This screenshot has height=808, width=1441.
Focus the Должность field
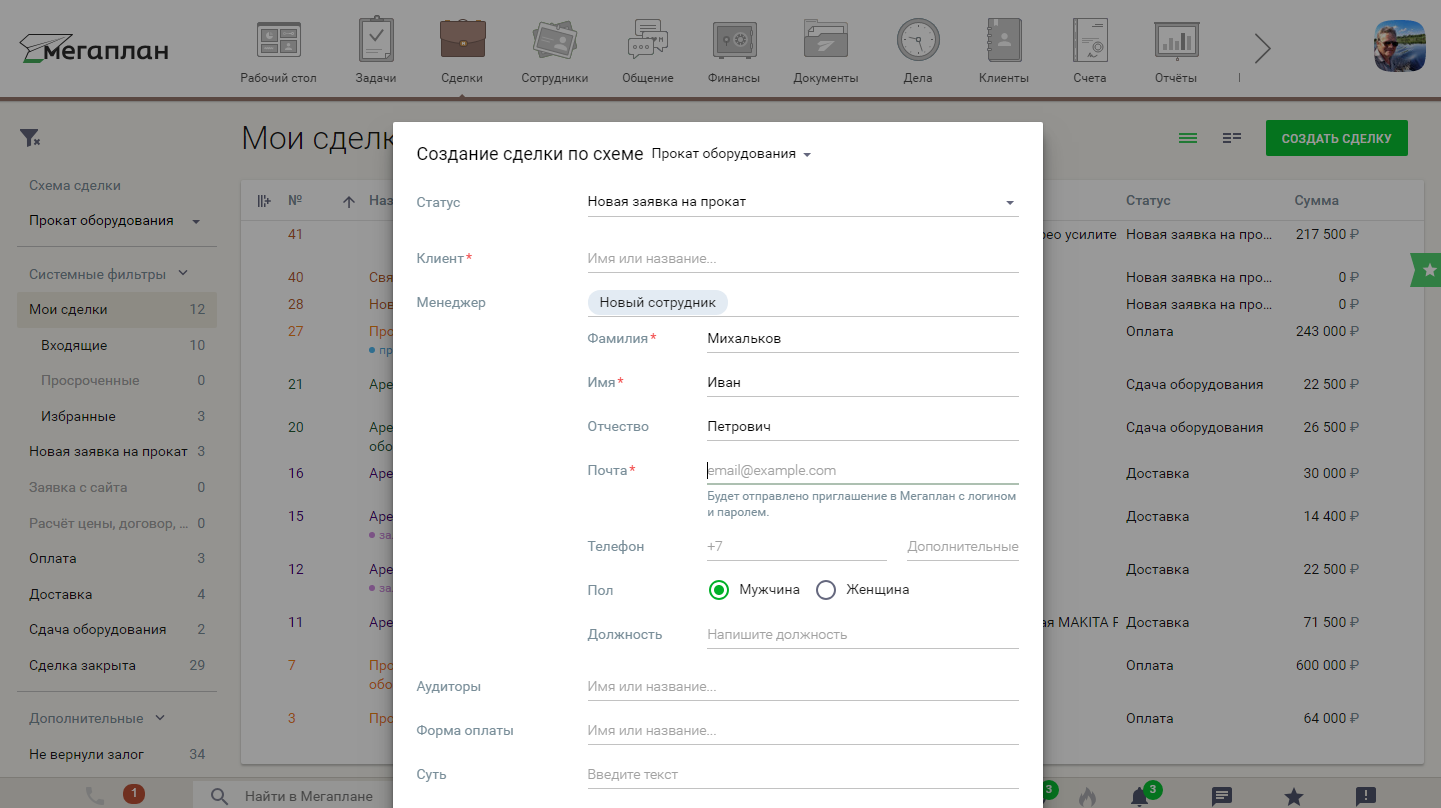(862, 635)
